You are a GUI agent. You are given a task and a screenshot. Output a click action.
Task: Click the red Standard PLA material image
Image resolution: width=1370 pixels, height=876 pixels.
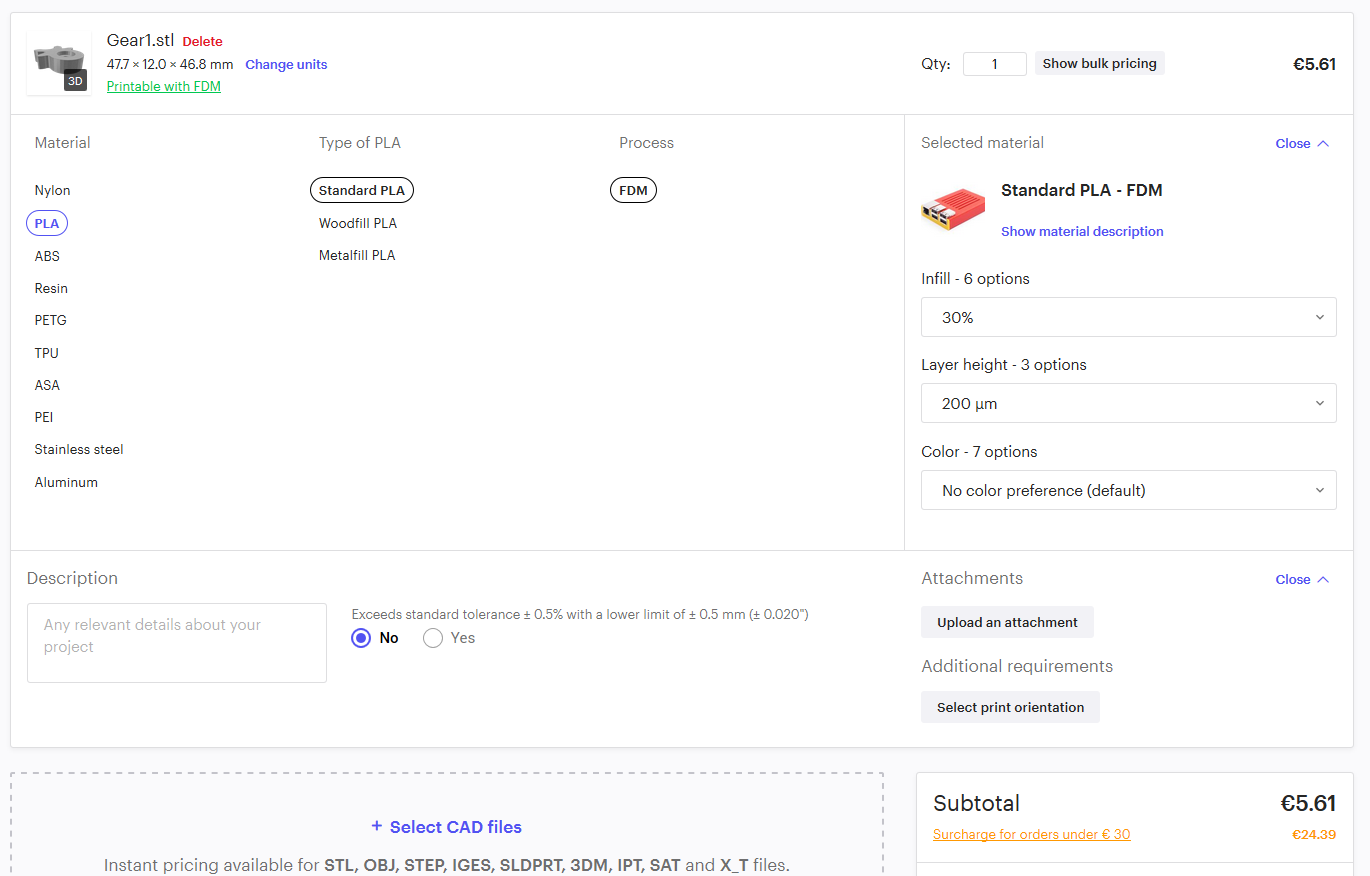point(952,210)
